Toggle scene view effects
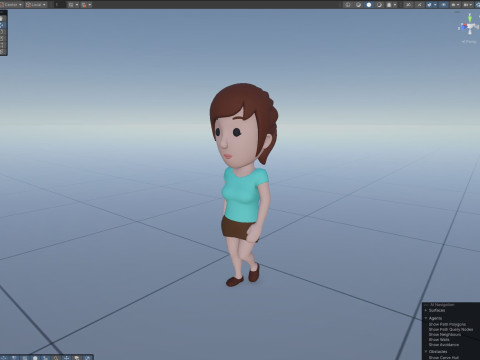 pos(429,5)
